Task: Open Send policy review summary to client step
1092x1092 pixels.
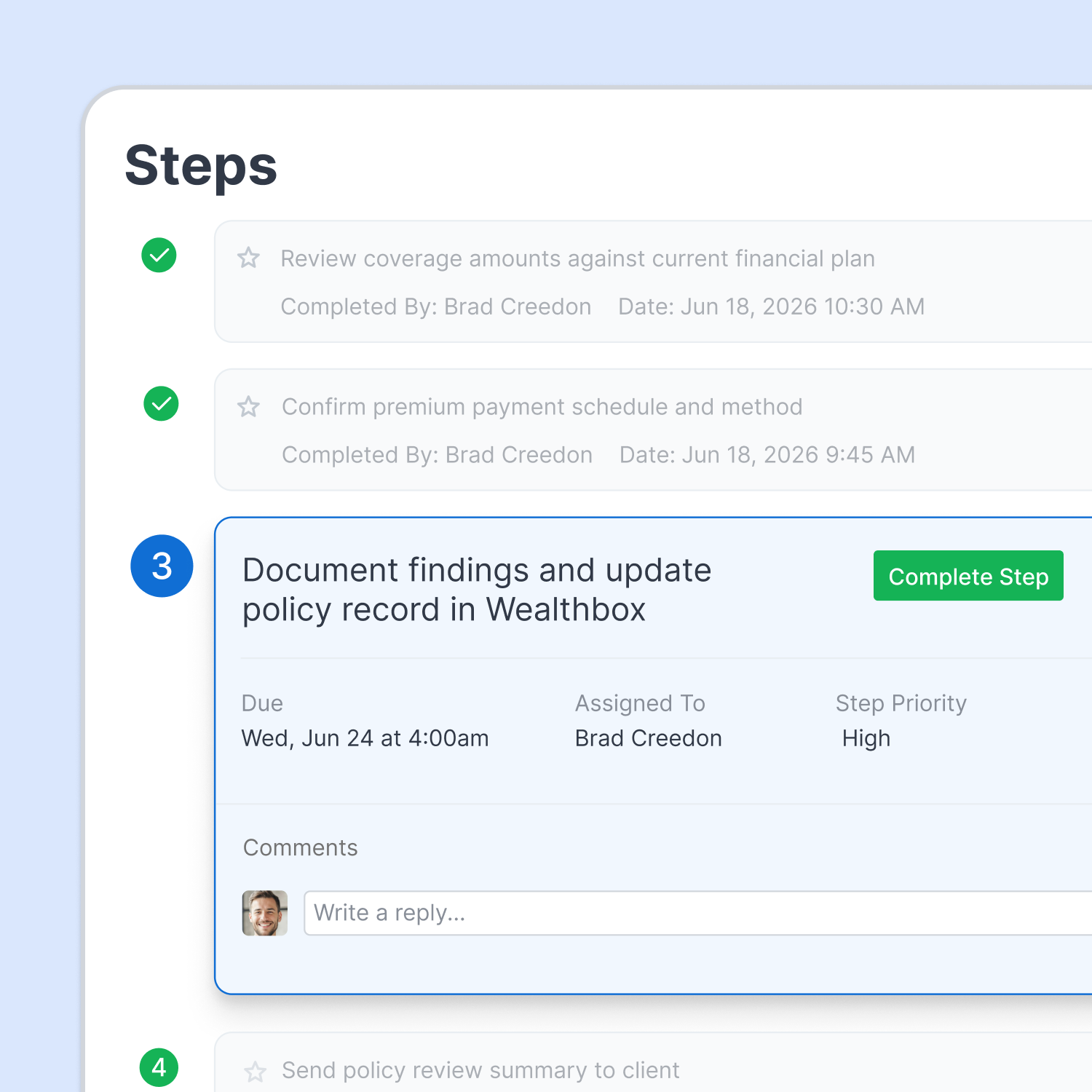Action: point(480,1071)
